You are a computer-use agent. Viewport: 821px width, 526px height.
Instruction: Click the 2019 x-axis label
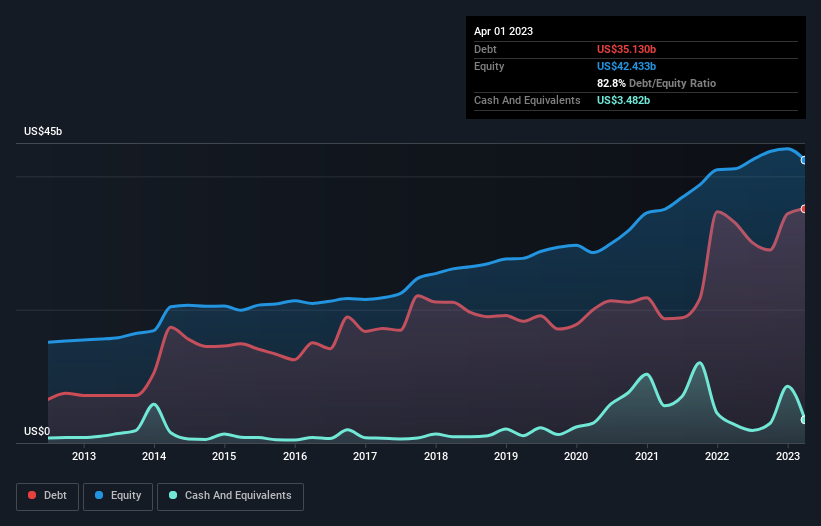pyautogui.click(x=506, y=456)
